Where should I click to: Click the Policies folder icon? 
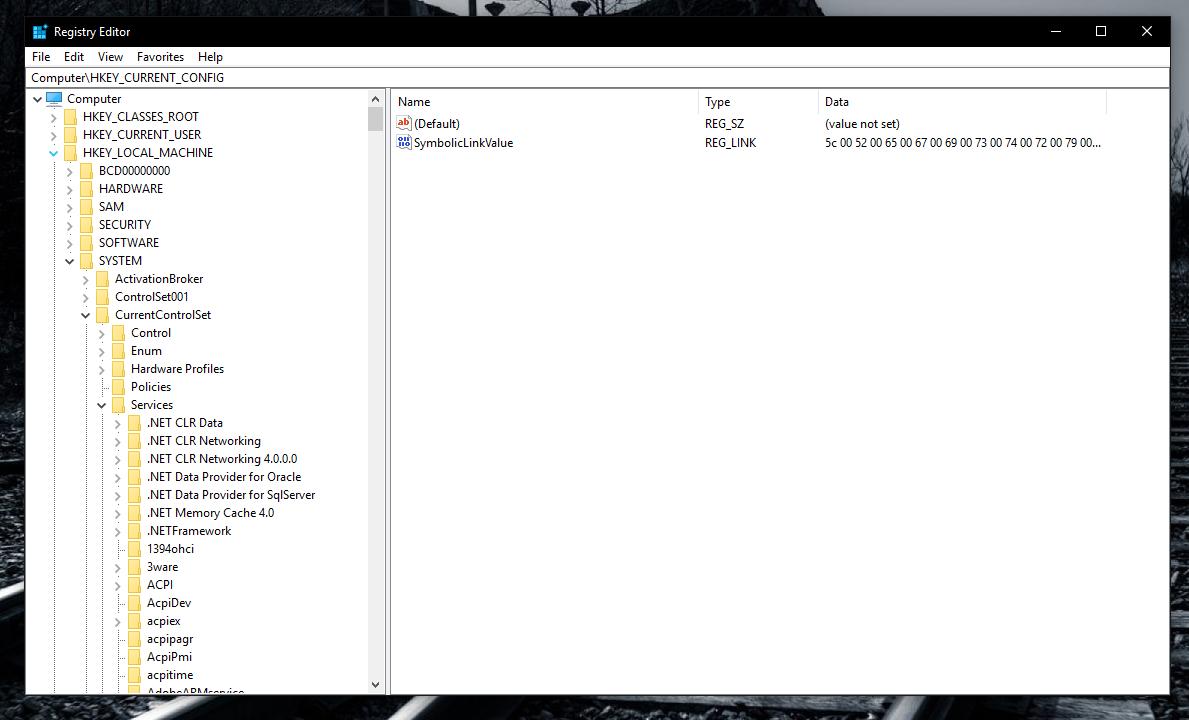click(118, 387)
